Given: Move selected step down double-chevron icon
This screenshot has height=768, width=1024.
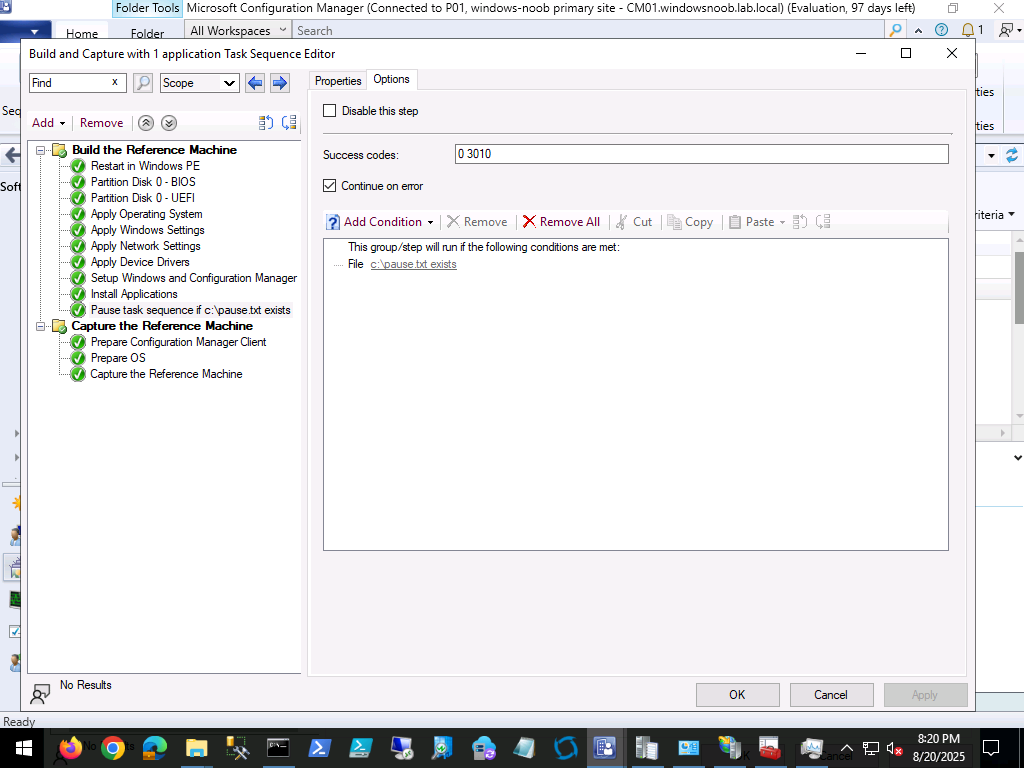Looking at the screenshot, I should tap(168, 123).
